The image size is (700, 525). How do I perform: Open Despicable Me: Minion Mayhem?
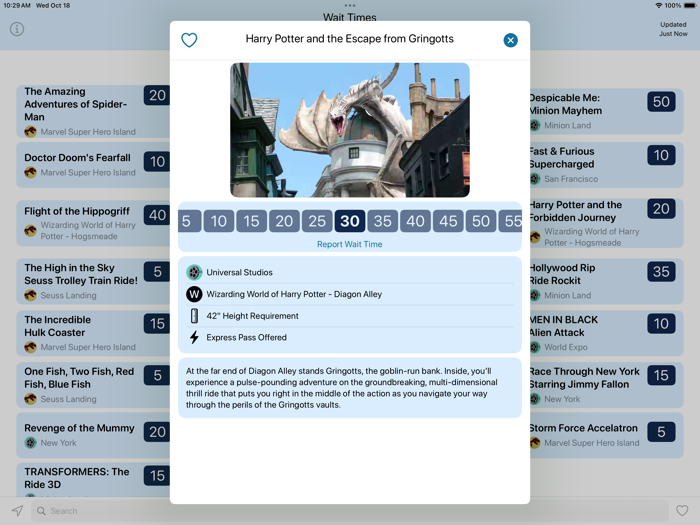tap(607, 111)
